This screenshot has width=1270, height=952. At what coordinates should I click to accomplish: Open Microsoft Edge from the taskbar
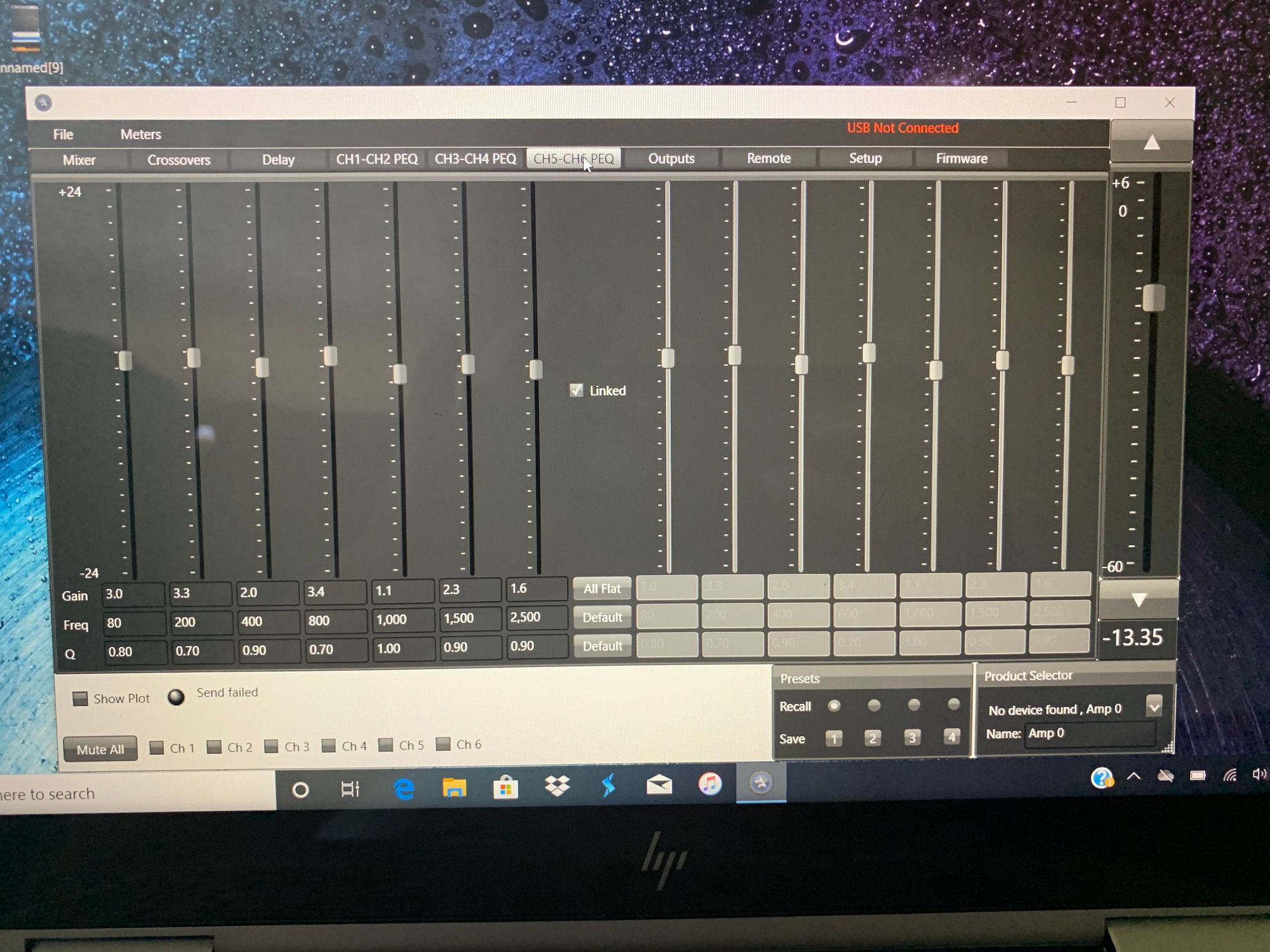[404, 788]
